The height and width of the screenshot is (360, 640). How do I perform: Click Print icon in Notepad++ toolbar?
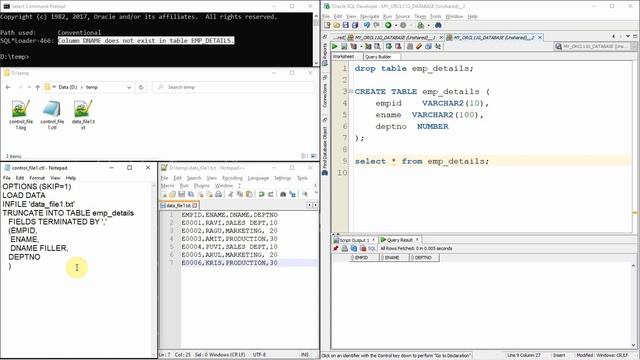pyautogui.click(x=218, y=194)
